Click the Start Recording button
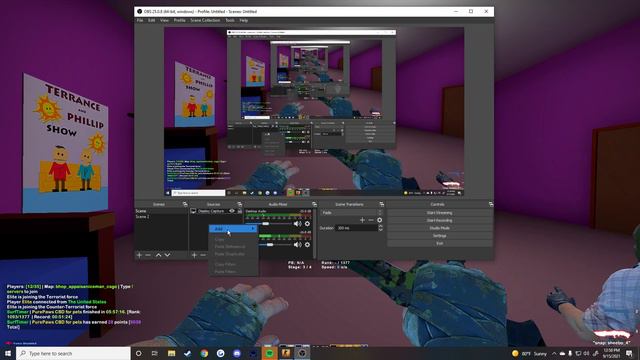 click(x=440, y=220)
